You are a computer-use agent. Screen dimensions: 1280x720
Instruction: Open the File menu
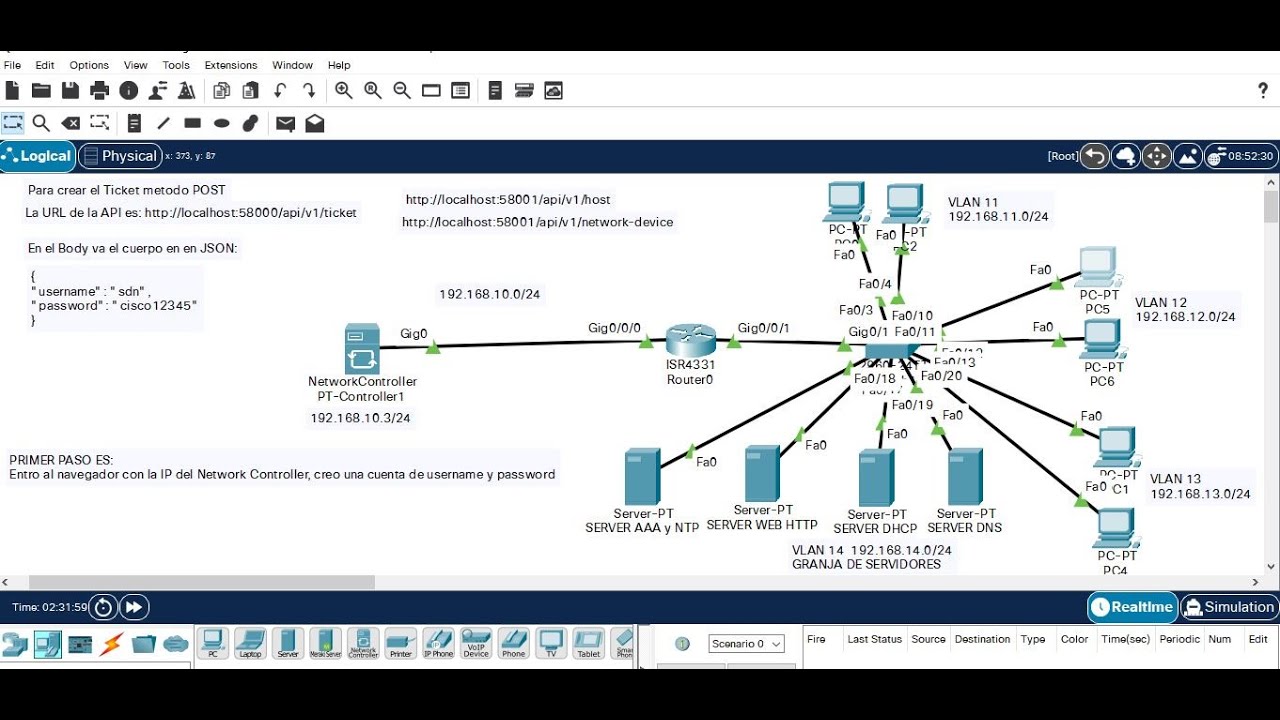pyautogui.click(x=12, y=65)
